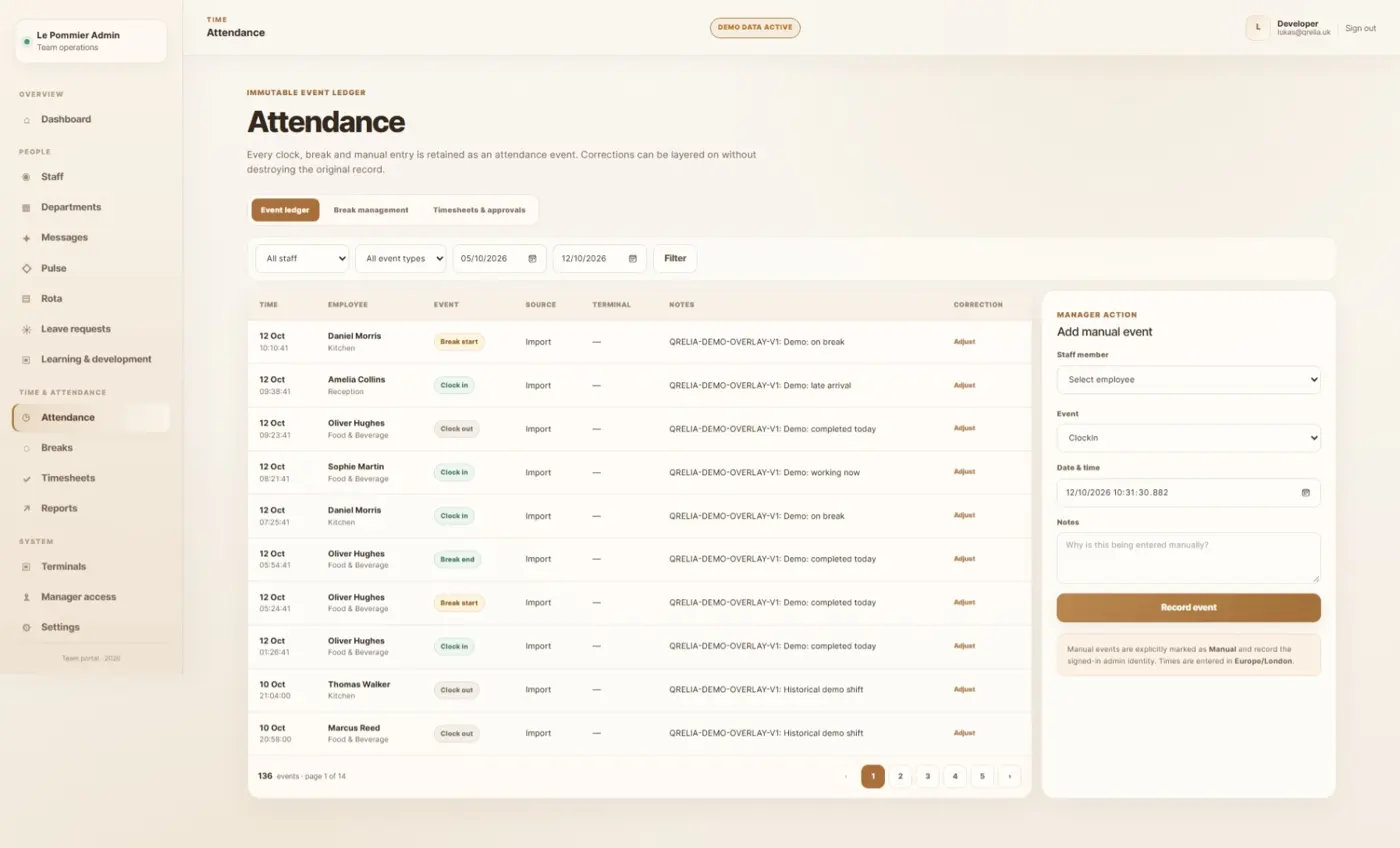Click the Settings gear icon
The image size is (1400, 848).
tap(26, 628)
